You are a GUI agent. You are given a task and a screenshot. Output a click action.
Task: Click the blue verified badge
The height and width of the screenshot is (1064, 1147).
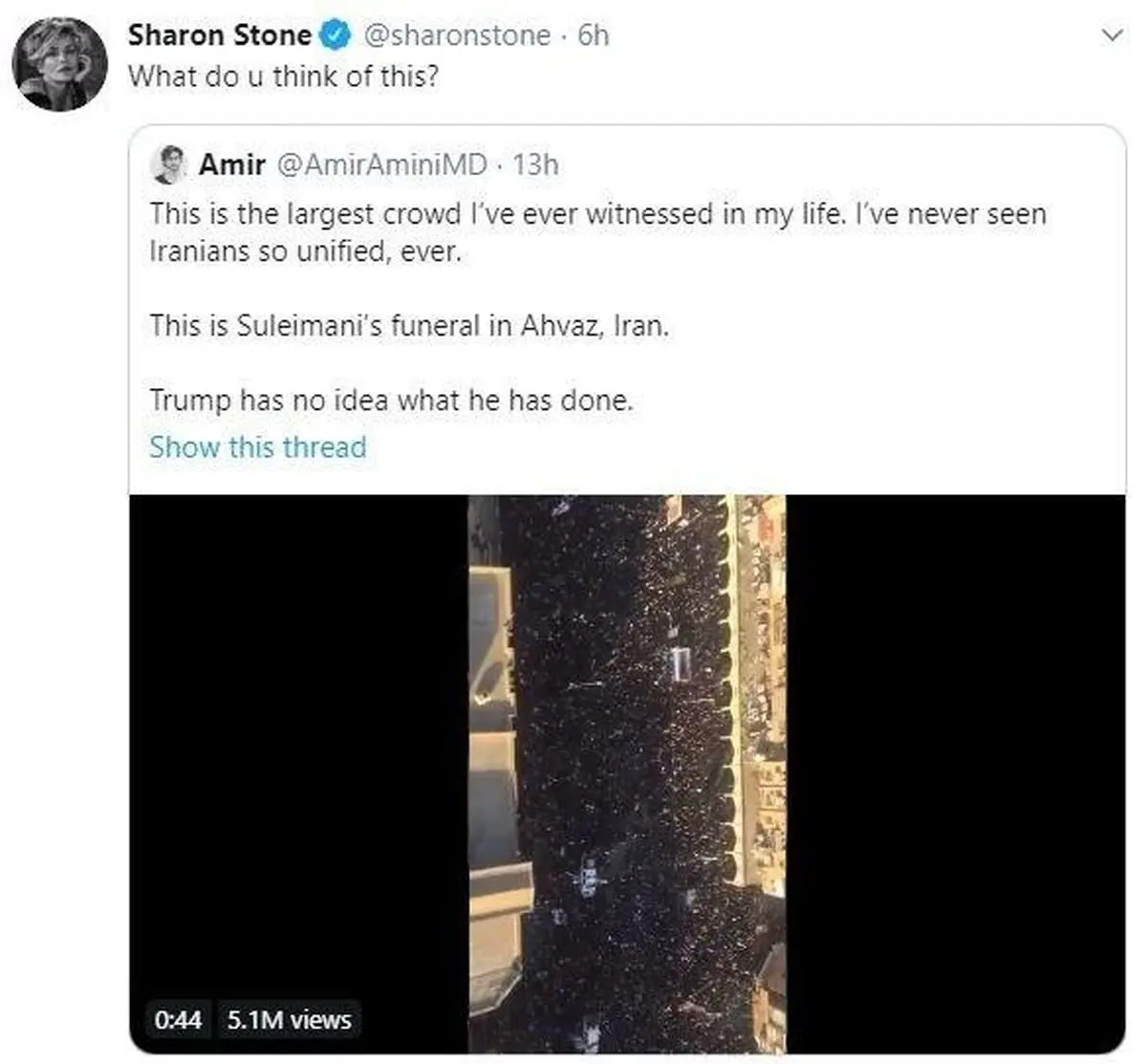point(334,35)
